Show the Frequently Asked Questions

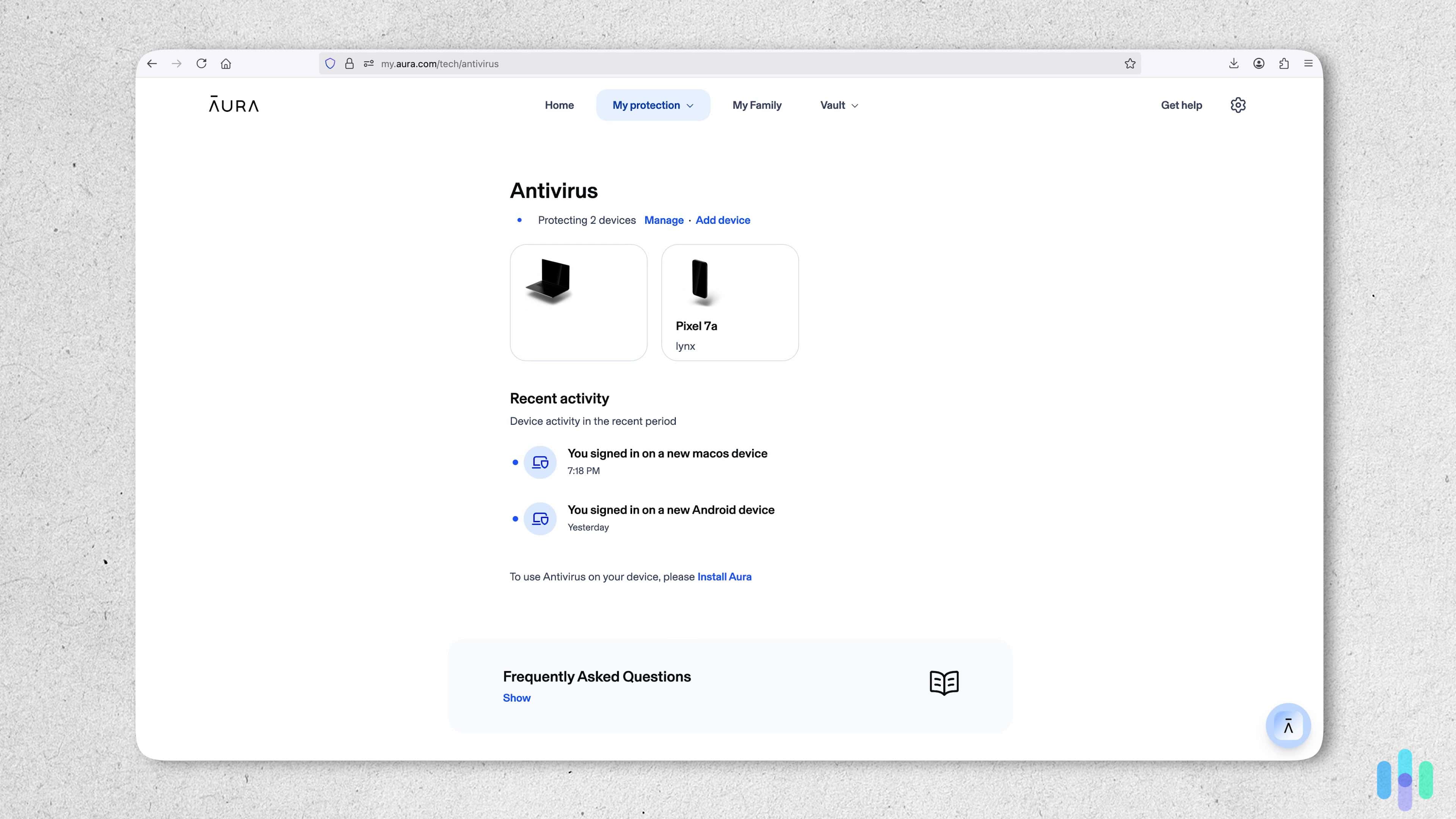pos(516,698)
